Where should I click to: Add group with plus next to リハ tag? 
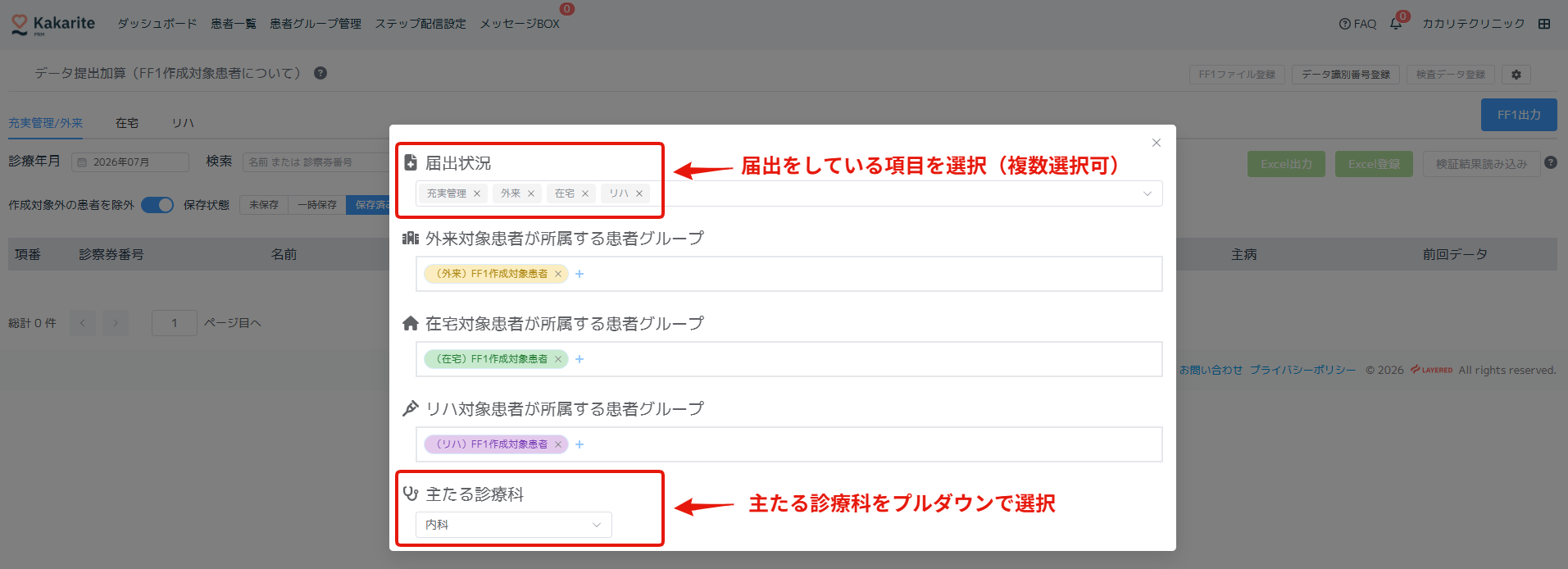tap(579, 444)
